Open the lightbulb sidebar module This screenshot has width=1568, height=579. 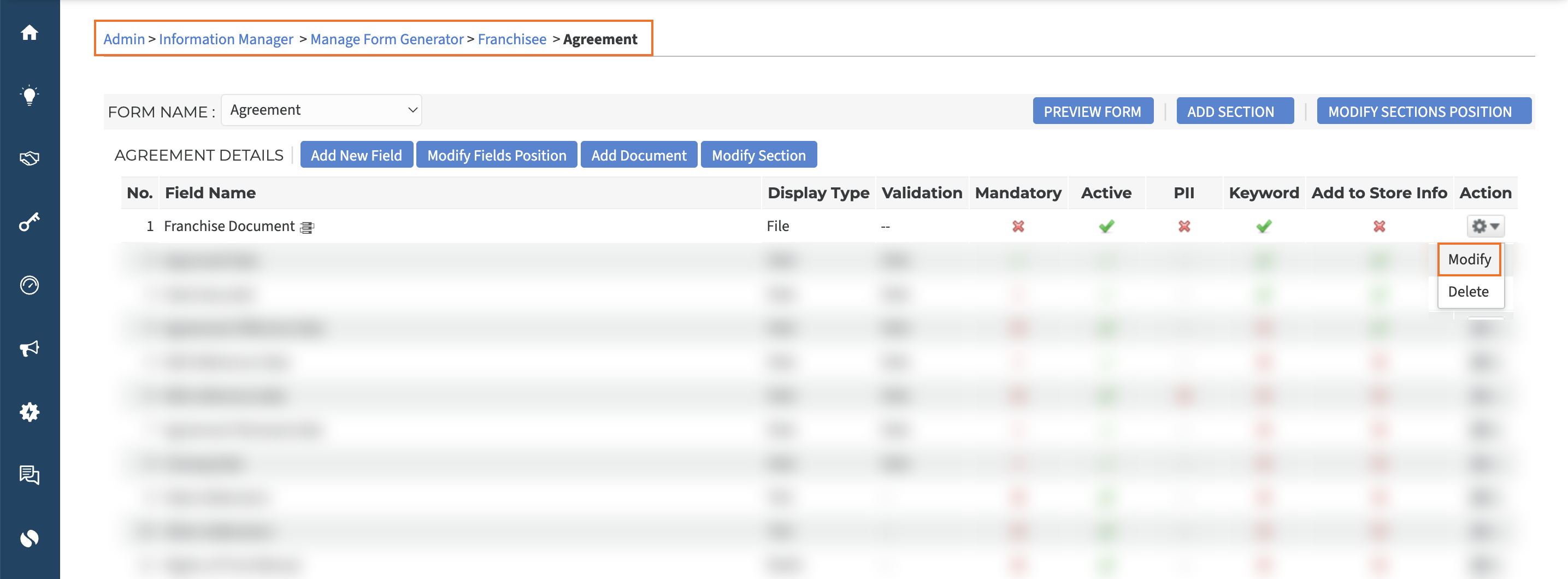(x=29, y=96)
